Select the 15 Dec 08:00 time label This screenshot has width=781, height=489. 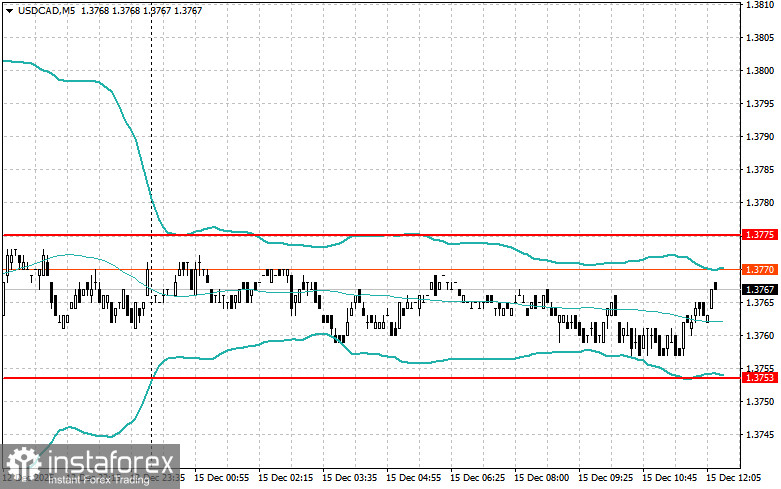(541, 478)
